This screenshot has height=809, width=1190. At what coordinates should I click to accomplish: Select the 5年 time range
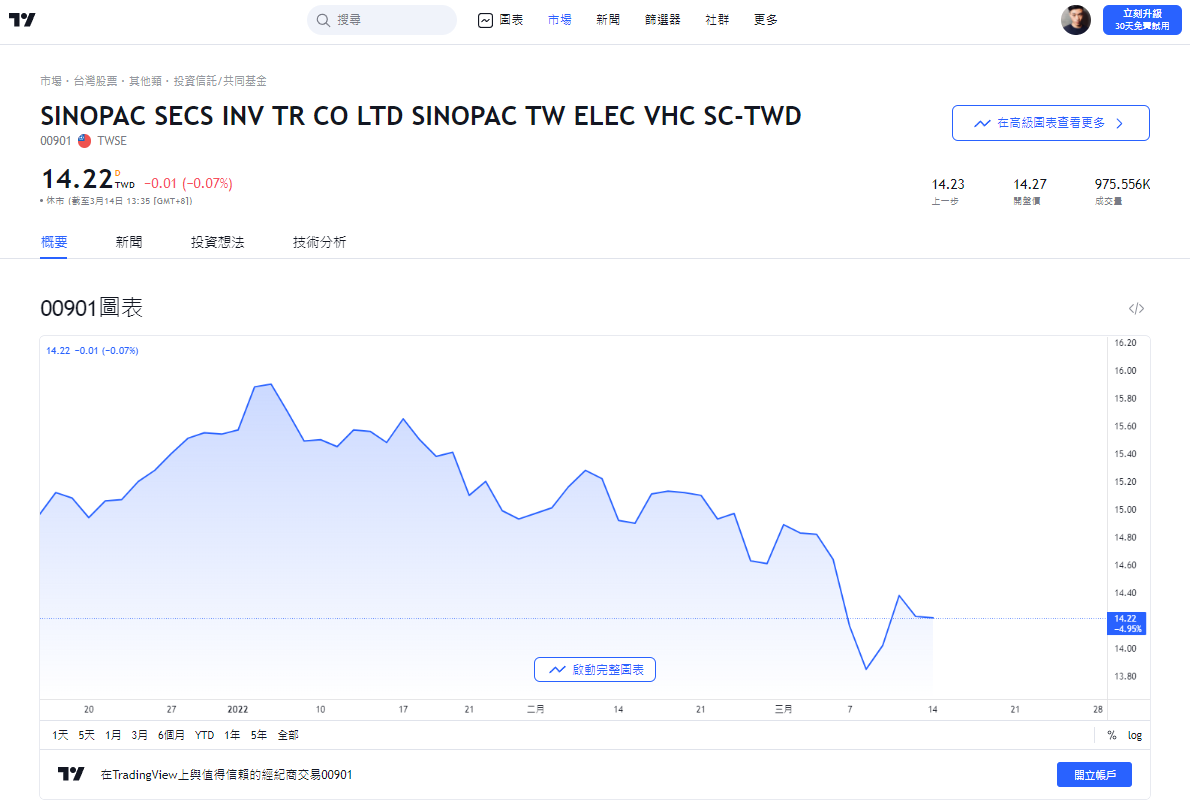tap(259, 735)
